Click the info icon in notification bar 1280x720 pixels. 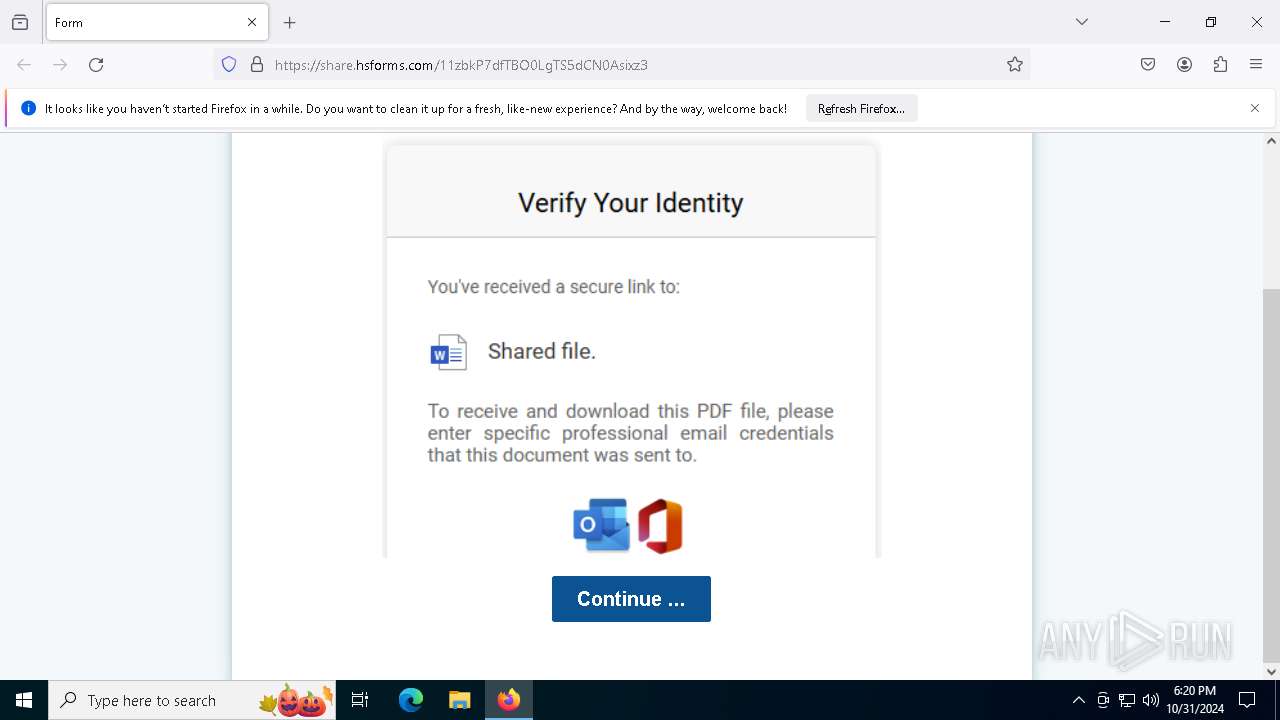pos(28,108)
